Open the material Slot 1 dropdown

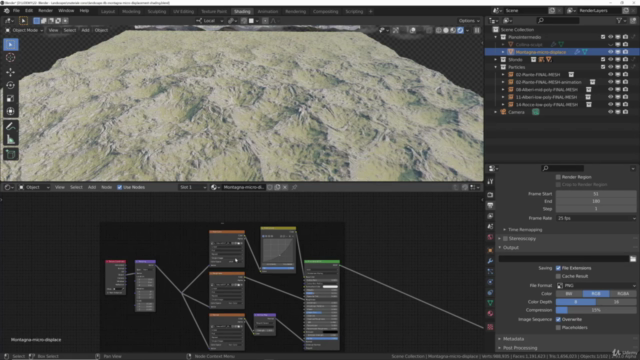point(193,187)
